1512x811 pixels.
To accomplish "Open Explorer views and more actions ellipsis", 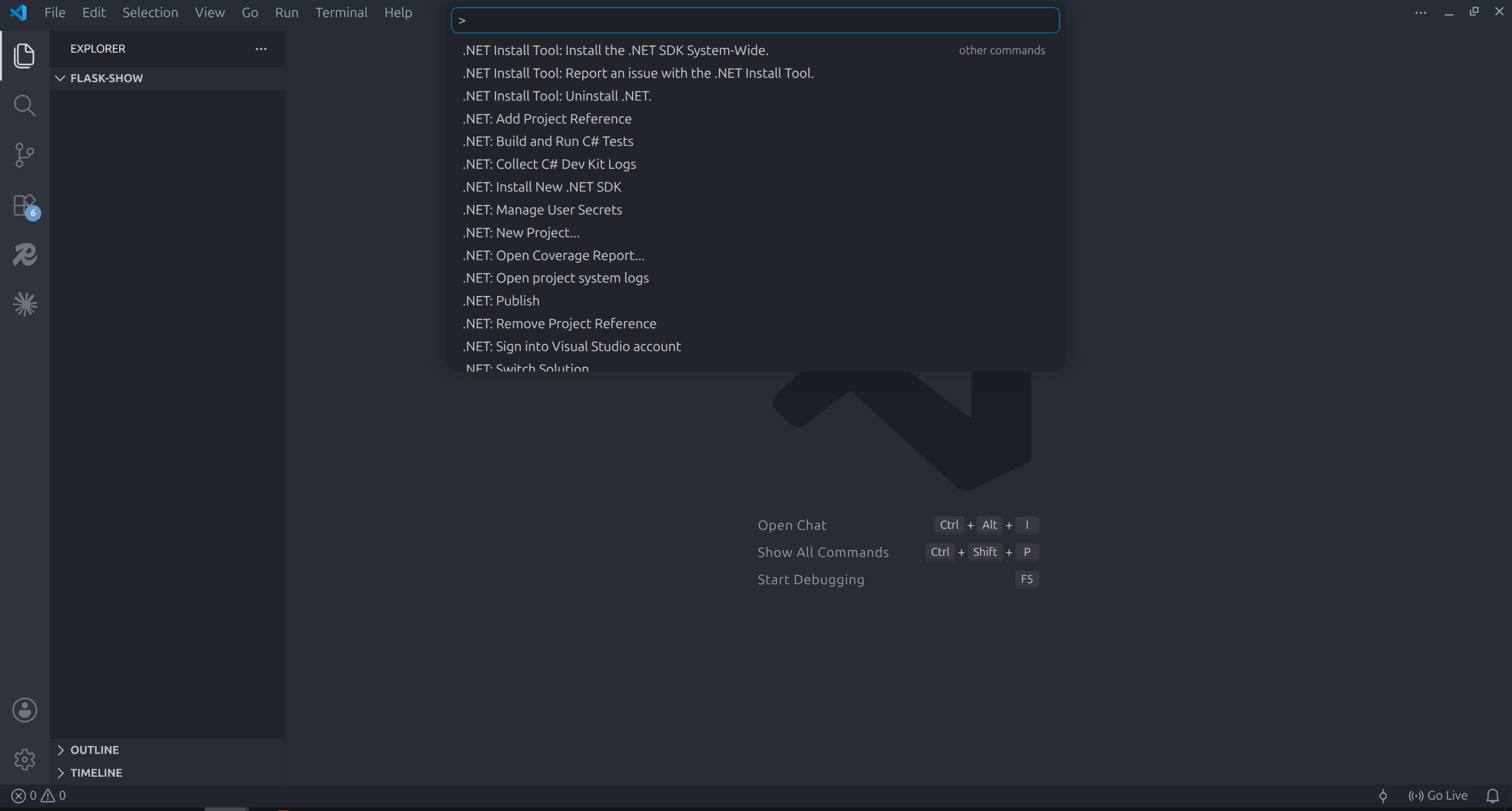I will coord(261,49).
